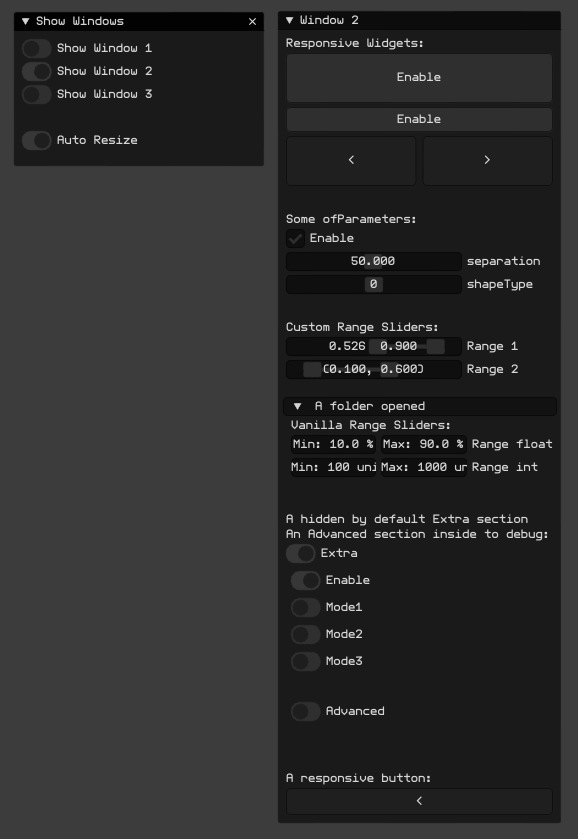Uncheck the Enable checkbox under ofParameters
The width and height of the screenshot is (578, 839).
pyautogui.click(x=295, y=238)
